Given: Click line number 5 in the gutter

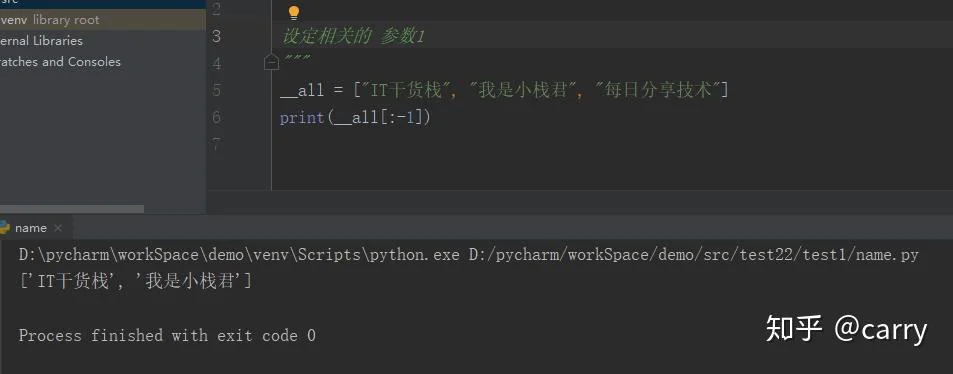Looking at the screenshot, I should pos(216,91).
